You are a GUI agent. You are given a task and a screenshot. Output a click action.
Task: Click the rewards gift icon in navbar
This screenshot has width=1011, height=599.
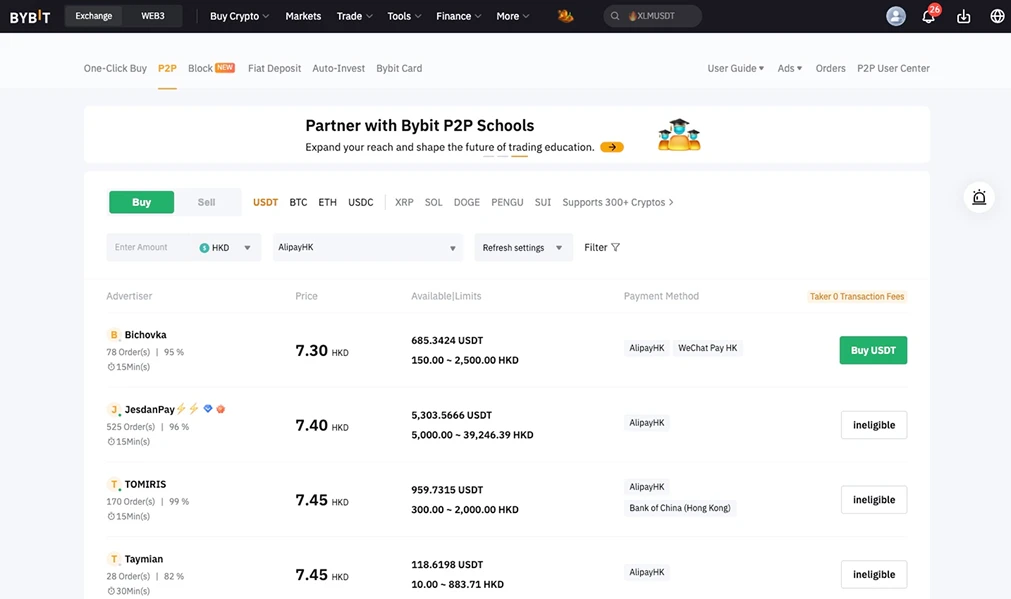click(565, 16)
